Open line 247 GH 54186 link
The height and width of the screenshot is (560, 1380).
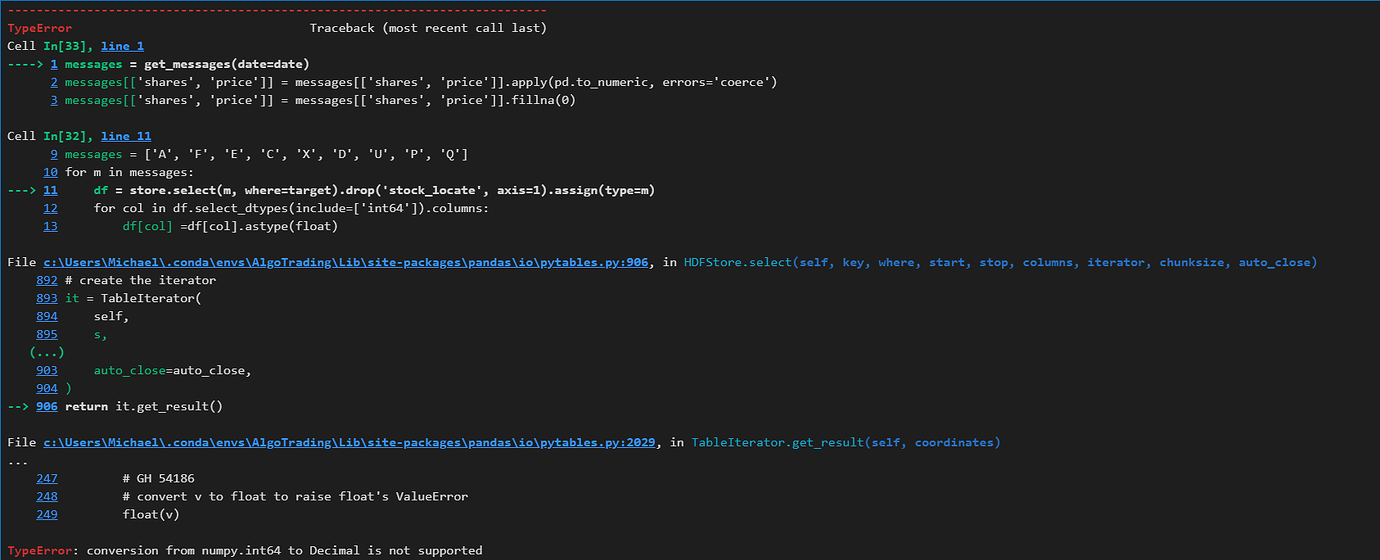pos(47,478)
